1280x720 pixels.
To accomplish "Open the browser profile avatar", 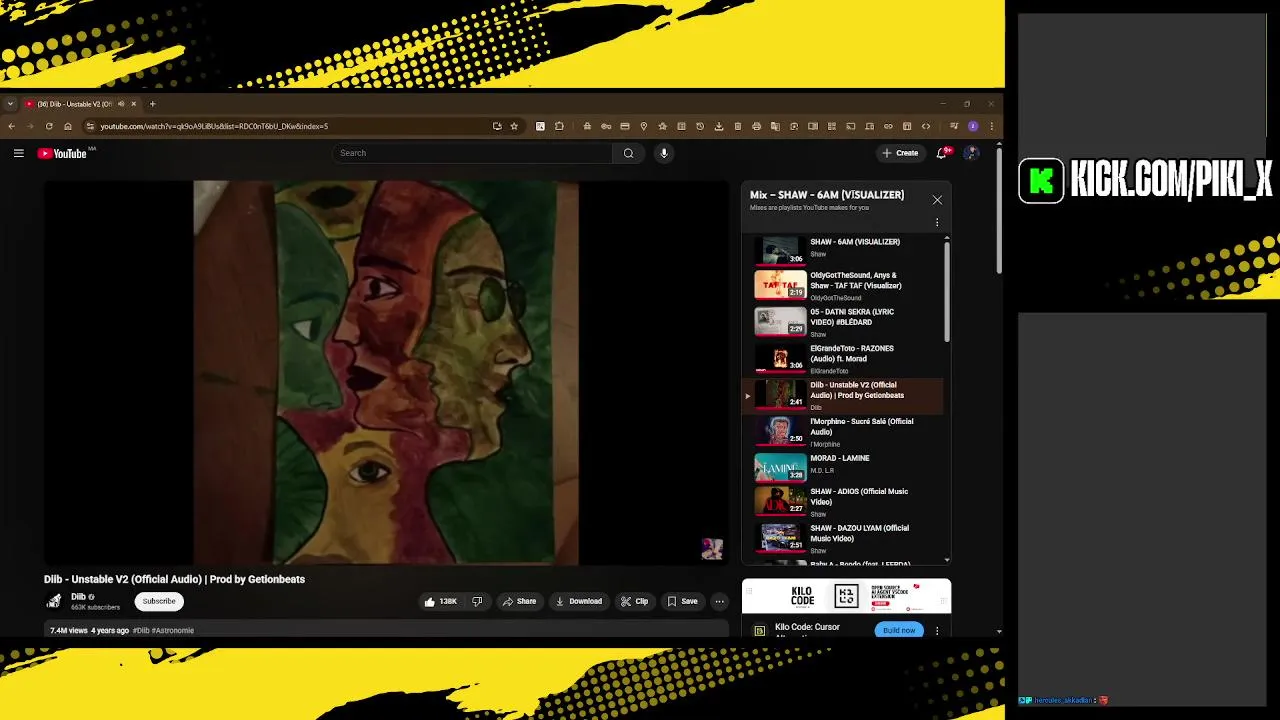I will coord(973,126).
